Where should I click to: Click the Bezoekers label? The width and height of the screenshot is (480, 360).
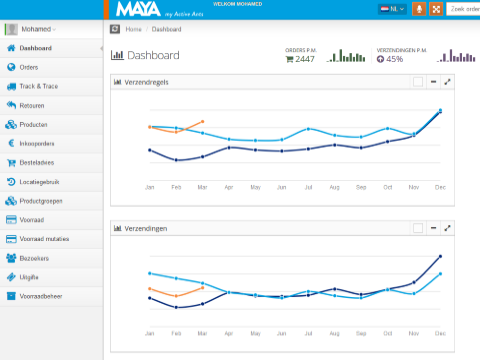click(34, 258)
